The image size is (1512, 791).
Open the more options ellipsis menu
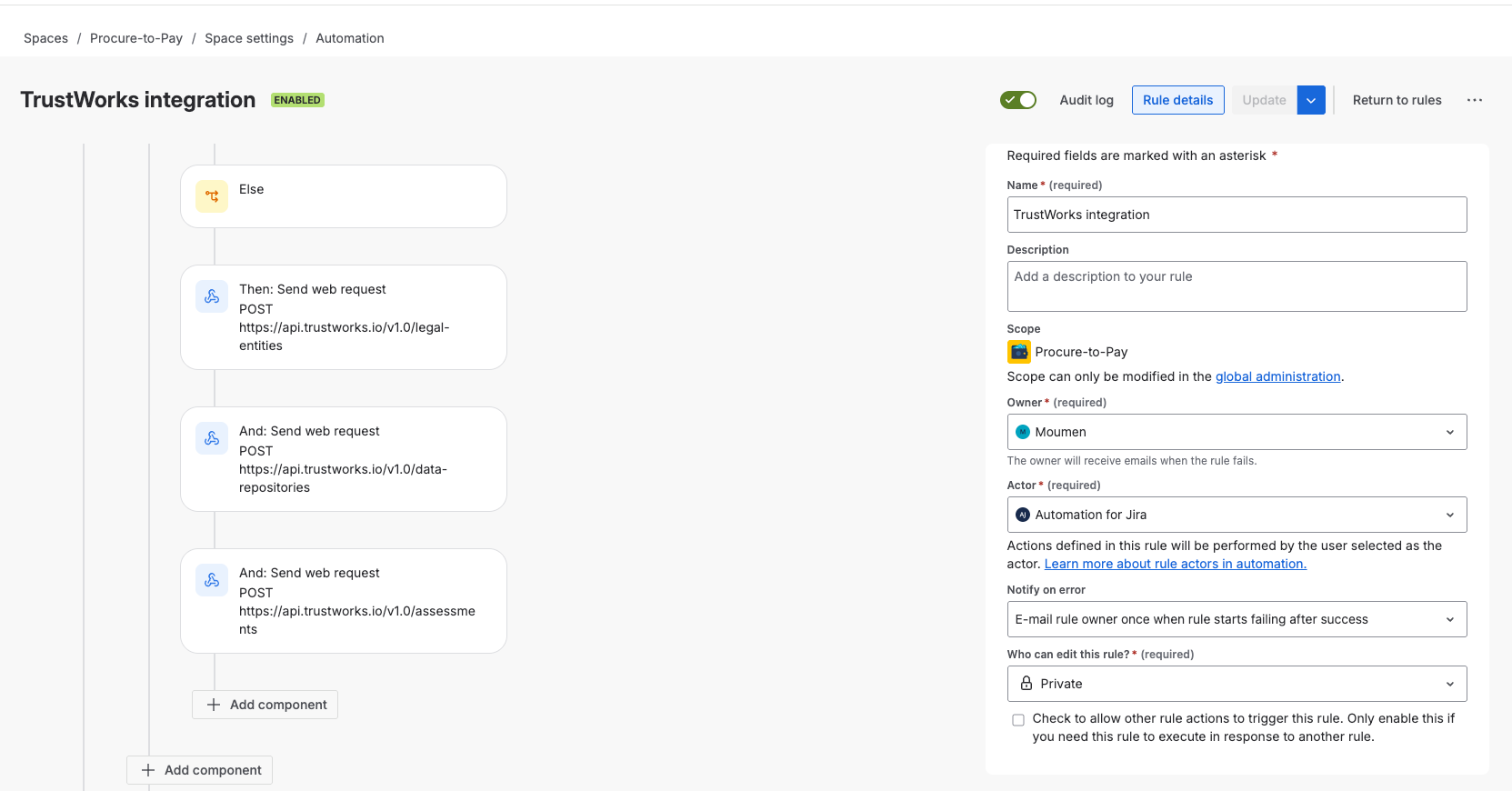pyautogui.click(x=1475, y=100)
